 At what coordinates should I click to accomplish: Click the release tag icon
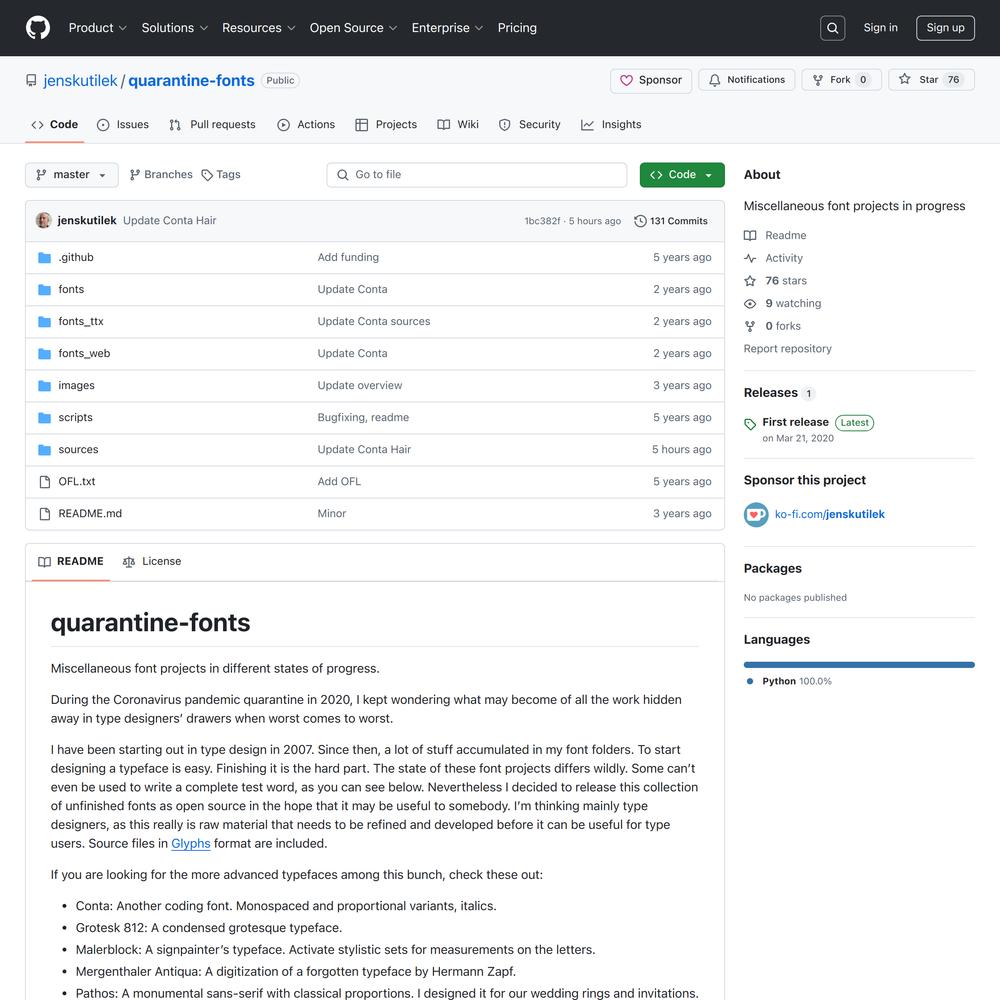point(750,424)
